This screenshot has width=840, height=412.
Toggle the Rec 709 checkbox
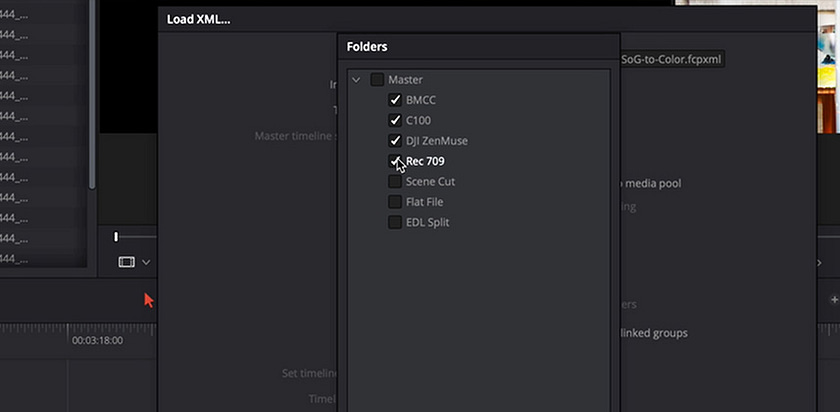(395, 161)
